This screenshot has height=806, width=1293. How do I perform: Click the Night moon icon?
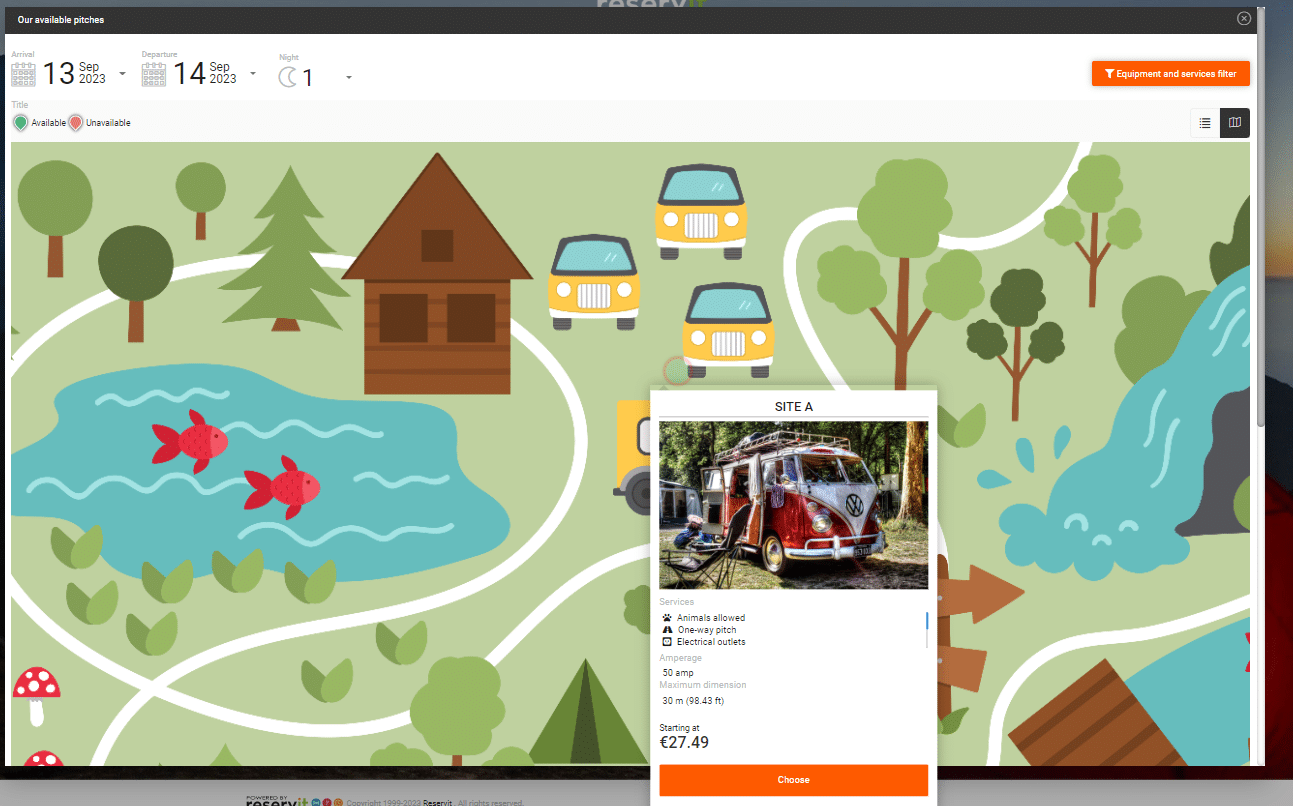pos(288,77)
